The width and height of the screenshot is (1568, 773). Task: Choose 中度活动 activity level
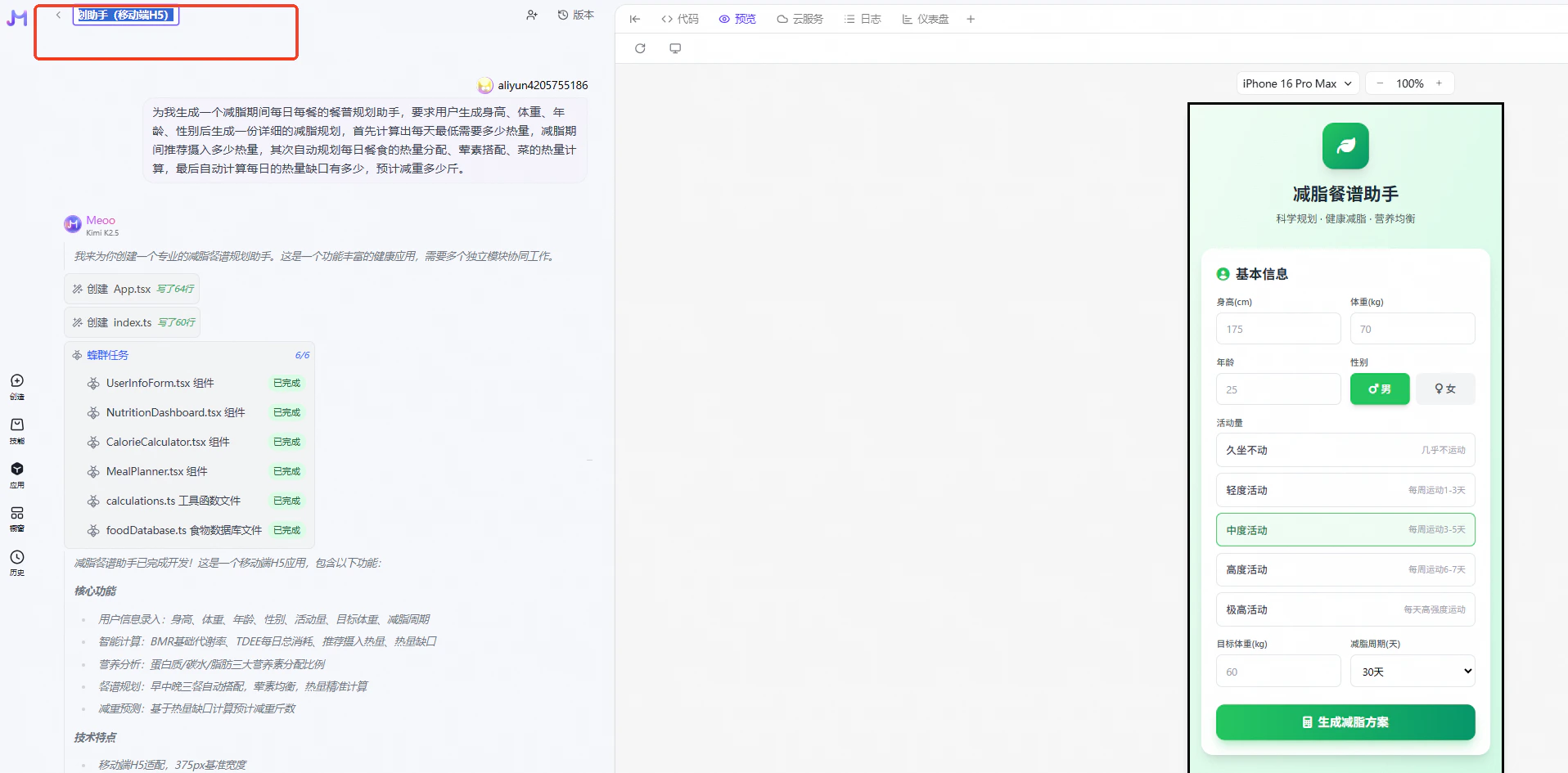coord(1345,530)
